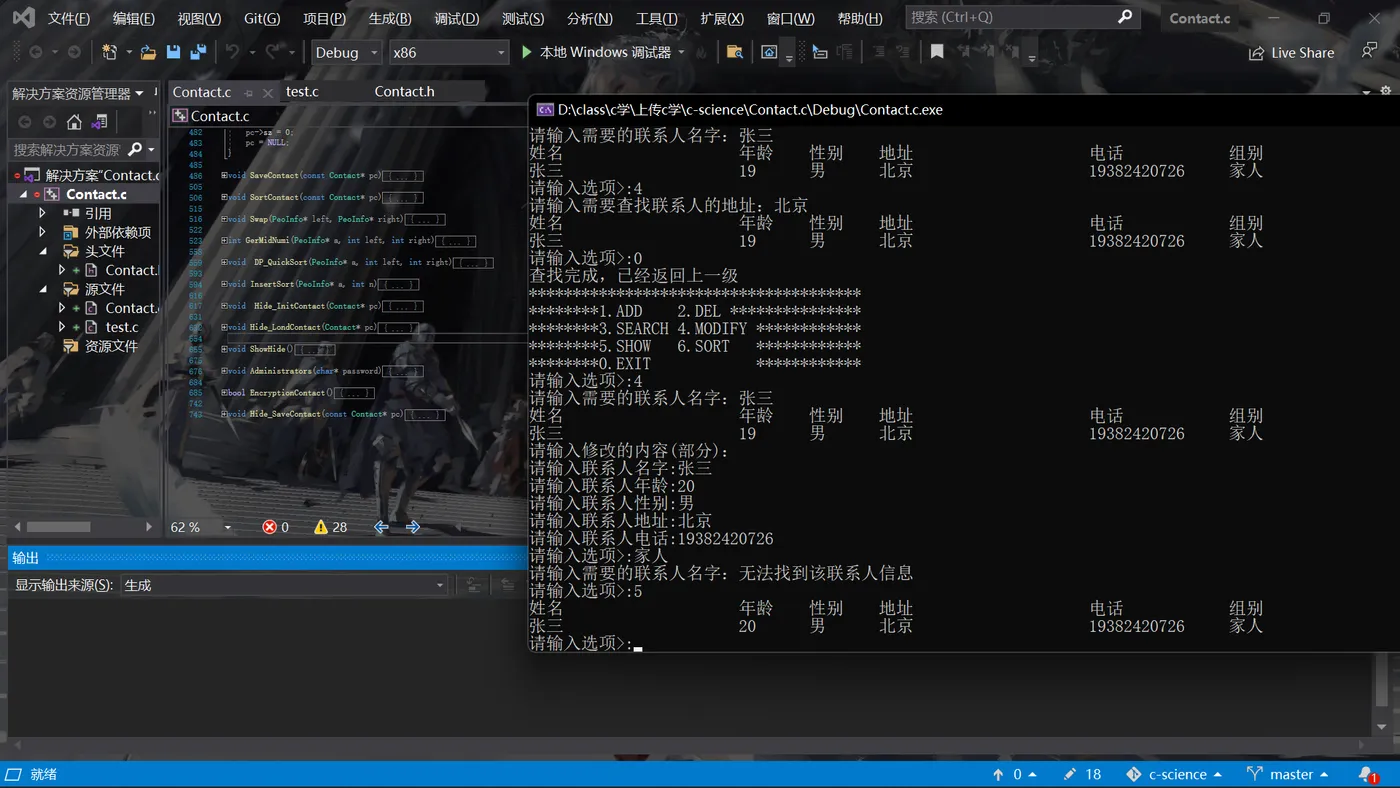Save the current file with disk icon
Viewport: 1400px width, 788px height.
173,52
